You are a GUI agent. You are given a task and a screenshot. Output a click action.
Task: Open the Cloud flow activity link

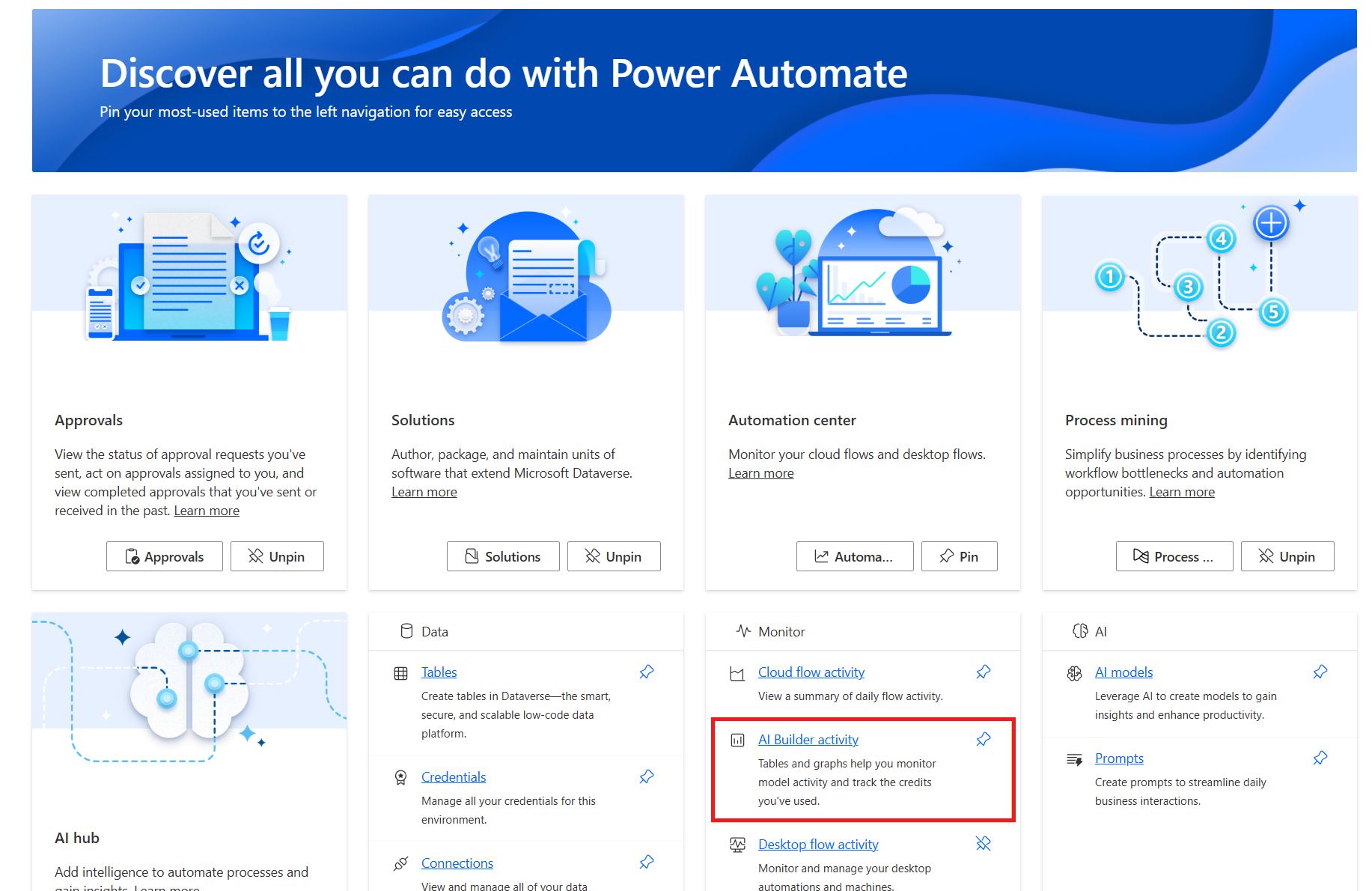tap(811, 672)
